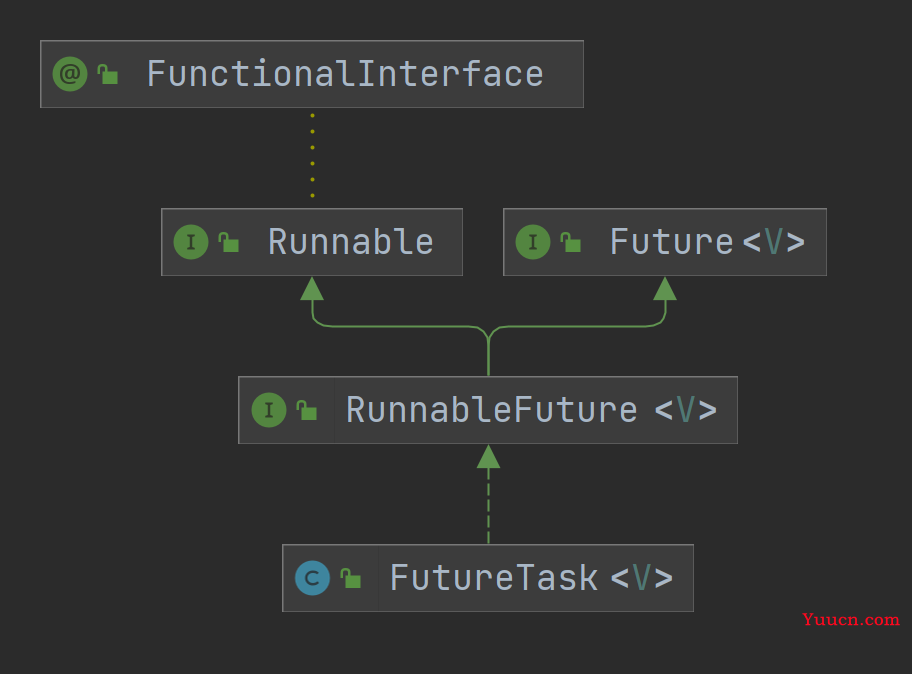The width and height of the screenshot is (912, 674).
Task: Click the arrowhead pointing into Future<V>
Action: 665,288
